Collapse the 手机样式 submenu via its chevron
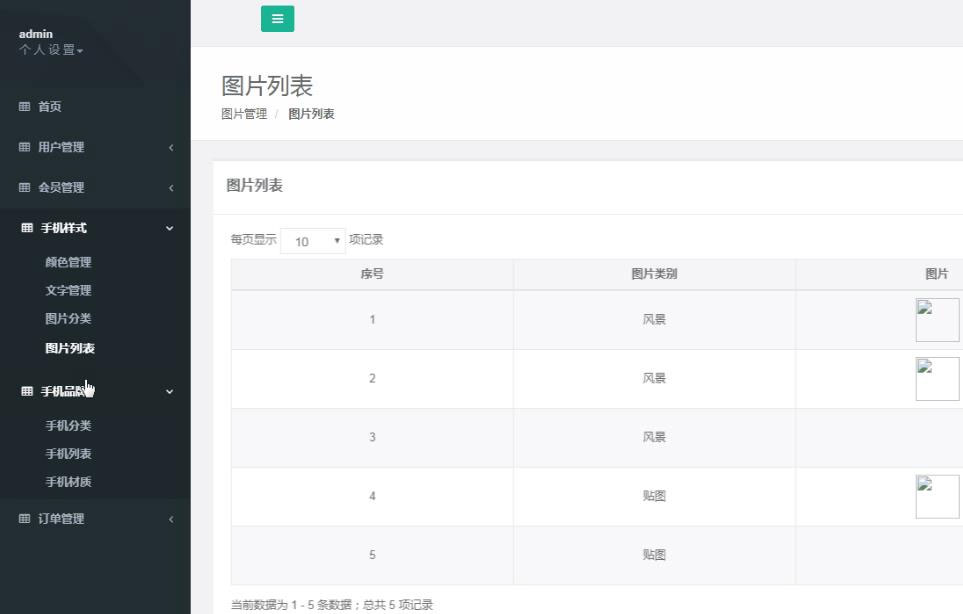Image resolution: width=963 pixels, height=614 pixels. [170, 227]
